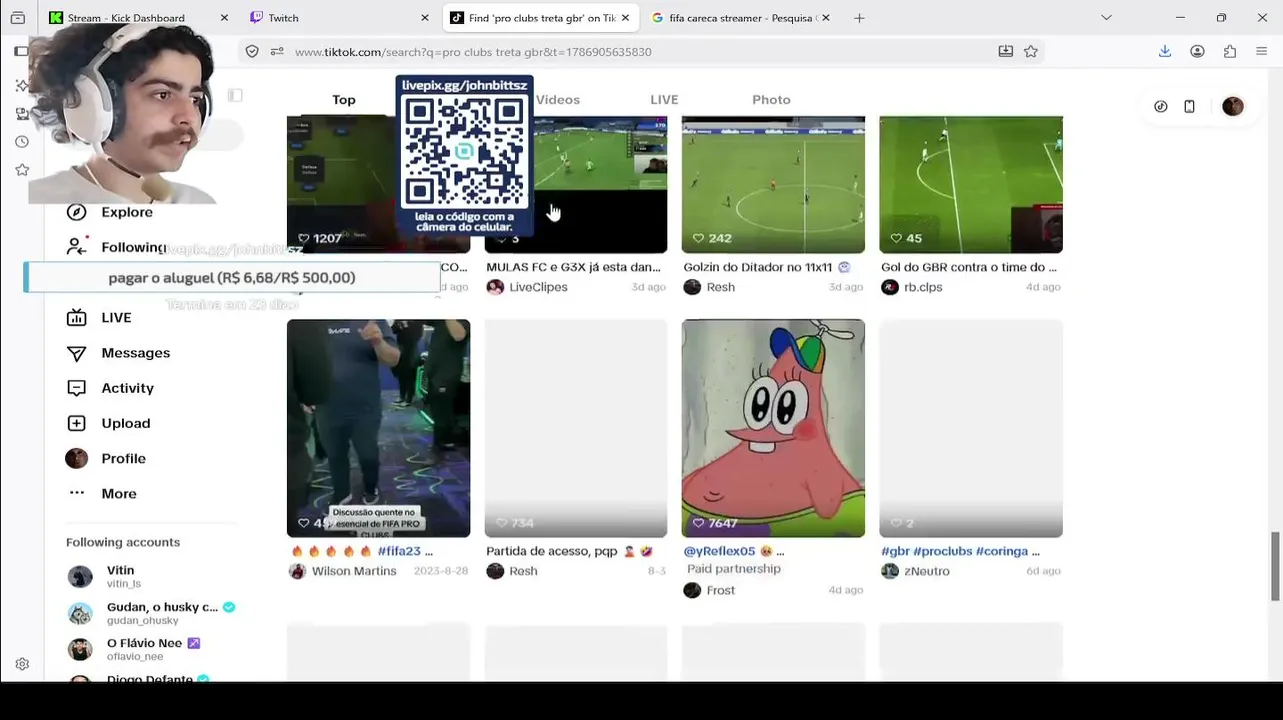Click the TikTok coin icon at top right
Screen dimensions: 1283x720
(1161, 107)
